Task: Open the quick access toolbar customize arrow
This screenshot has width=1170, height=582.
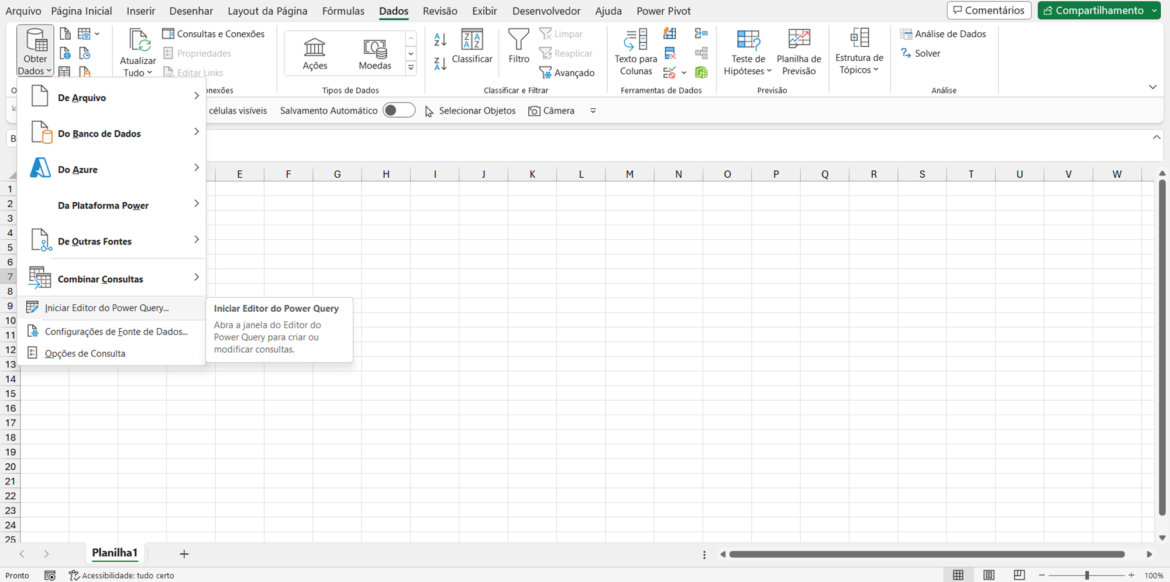Action: [593, 111]
